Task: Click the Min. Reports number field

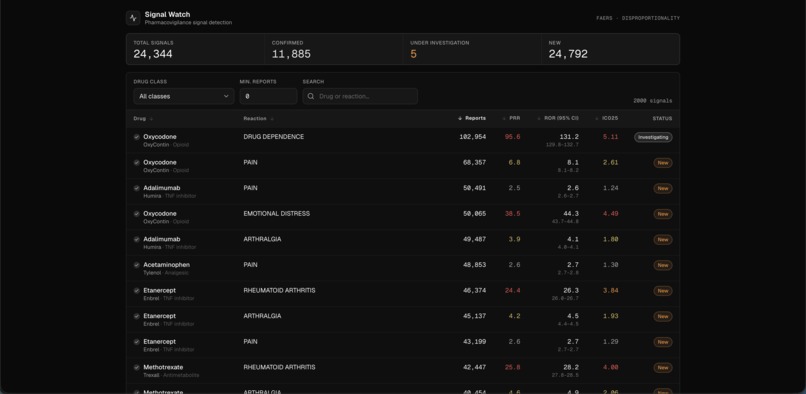Action: pyautogui.click(x=268, y=96)
